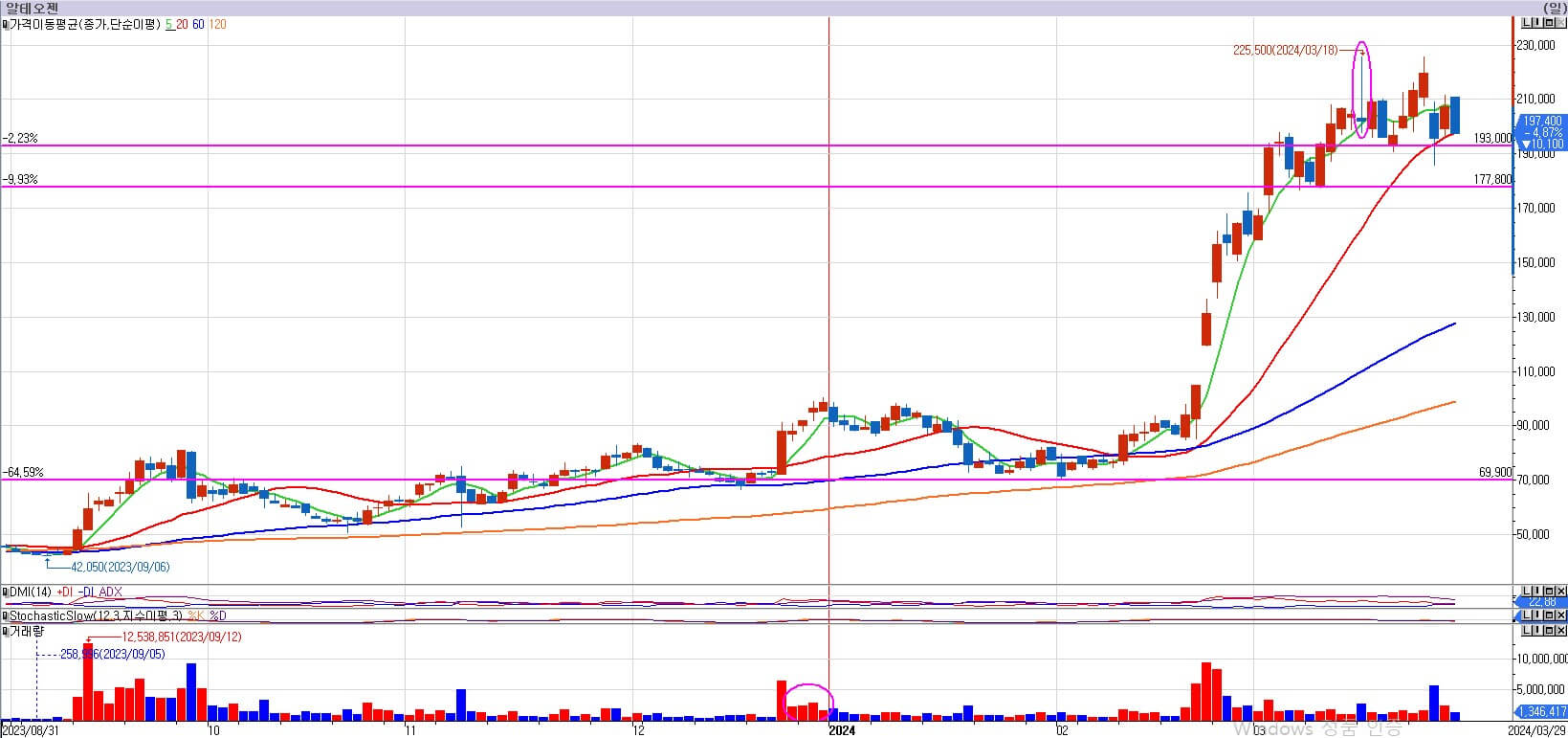Viewport: 1568px width, 738px height.
Task: Click the 225,500(2024/03/18) high price label
Action: click(x=1285, y=50)
